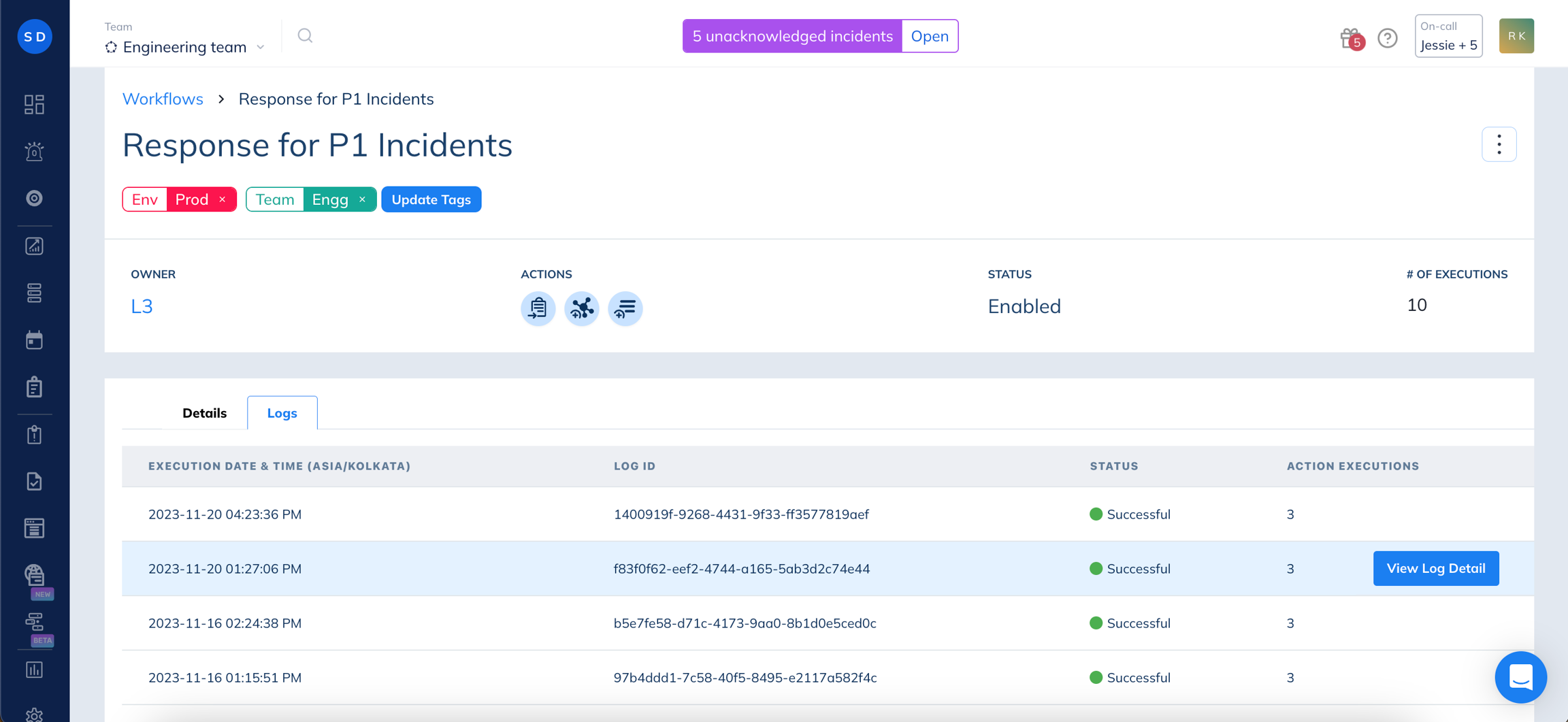The image size is (1568, 722).
Task: Open the globe icon marked NEW
Action: (x=35, y=576)
